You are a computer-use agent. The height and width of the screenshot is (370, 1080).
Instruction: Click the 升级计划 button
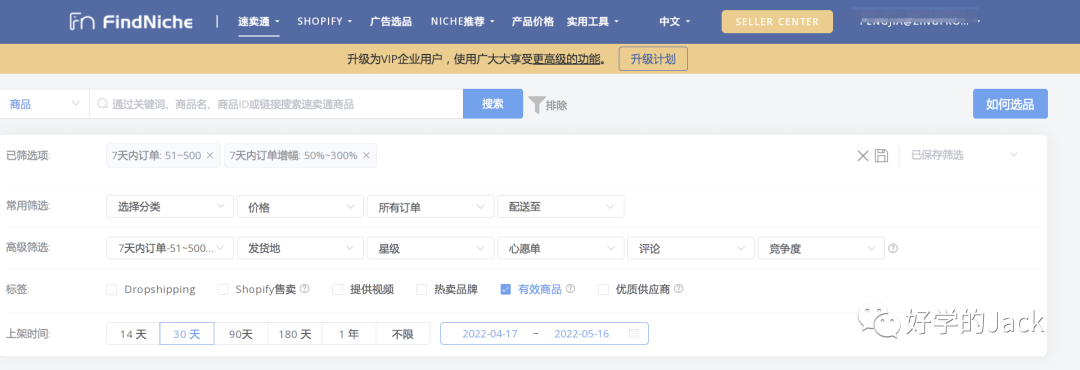point(653,59)
